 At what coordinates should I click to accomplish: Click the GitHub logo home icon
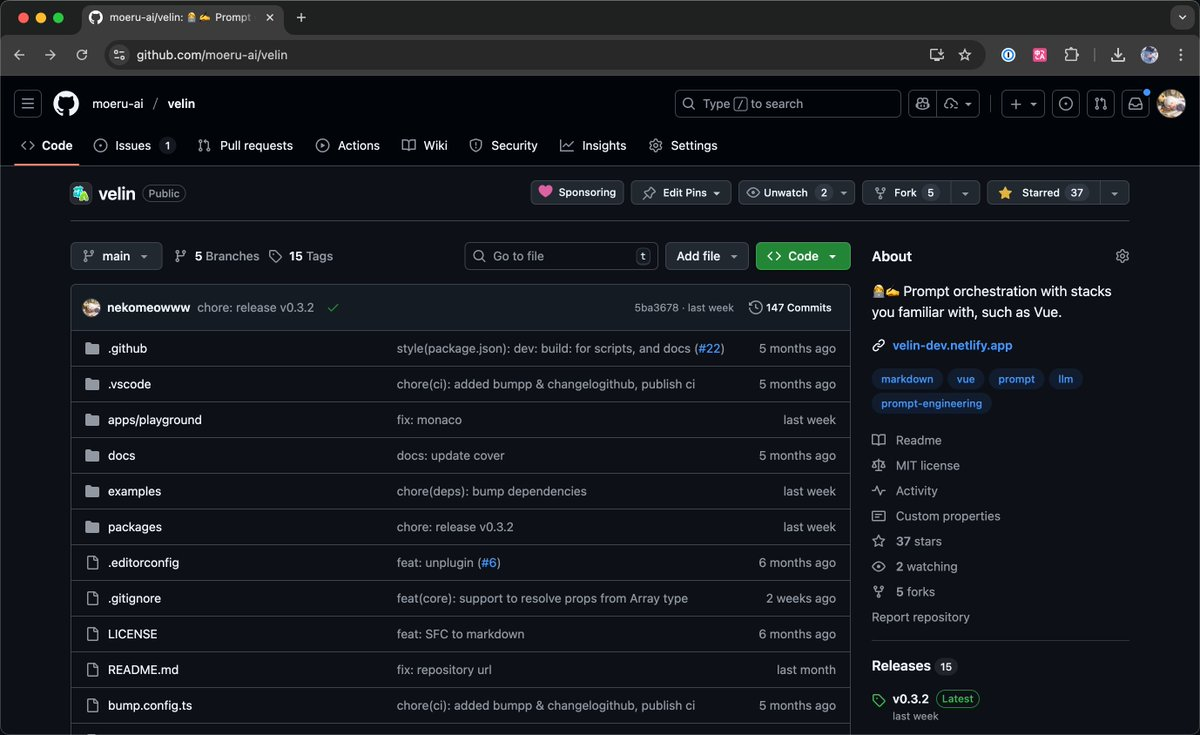(x=66, y=104)
